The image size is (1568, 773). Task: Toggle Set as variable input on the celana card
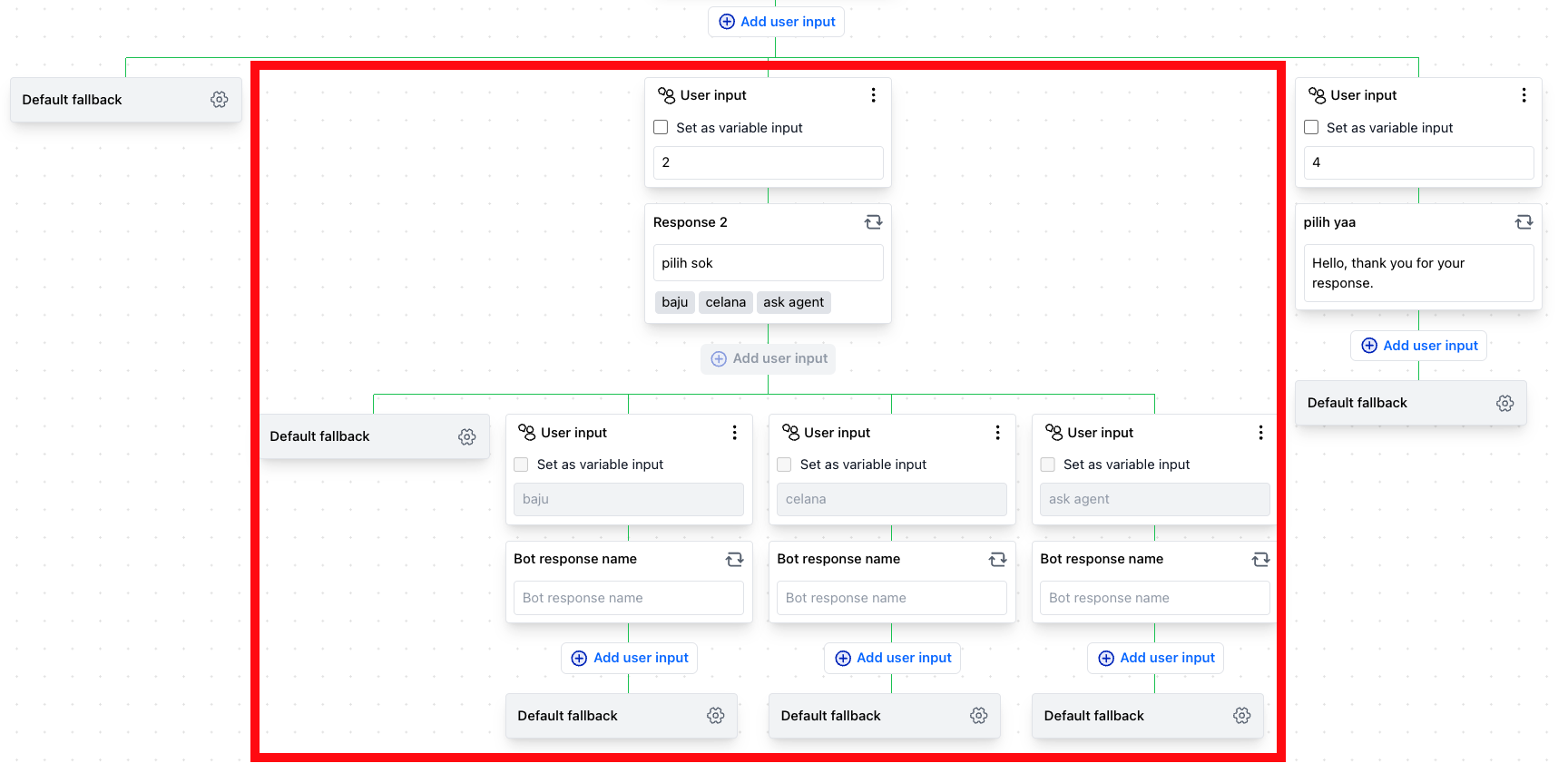784,465
